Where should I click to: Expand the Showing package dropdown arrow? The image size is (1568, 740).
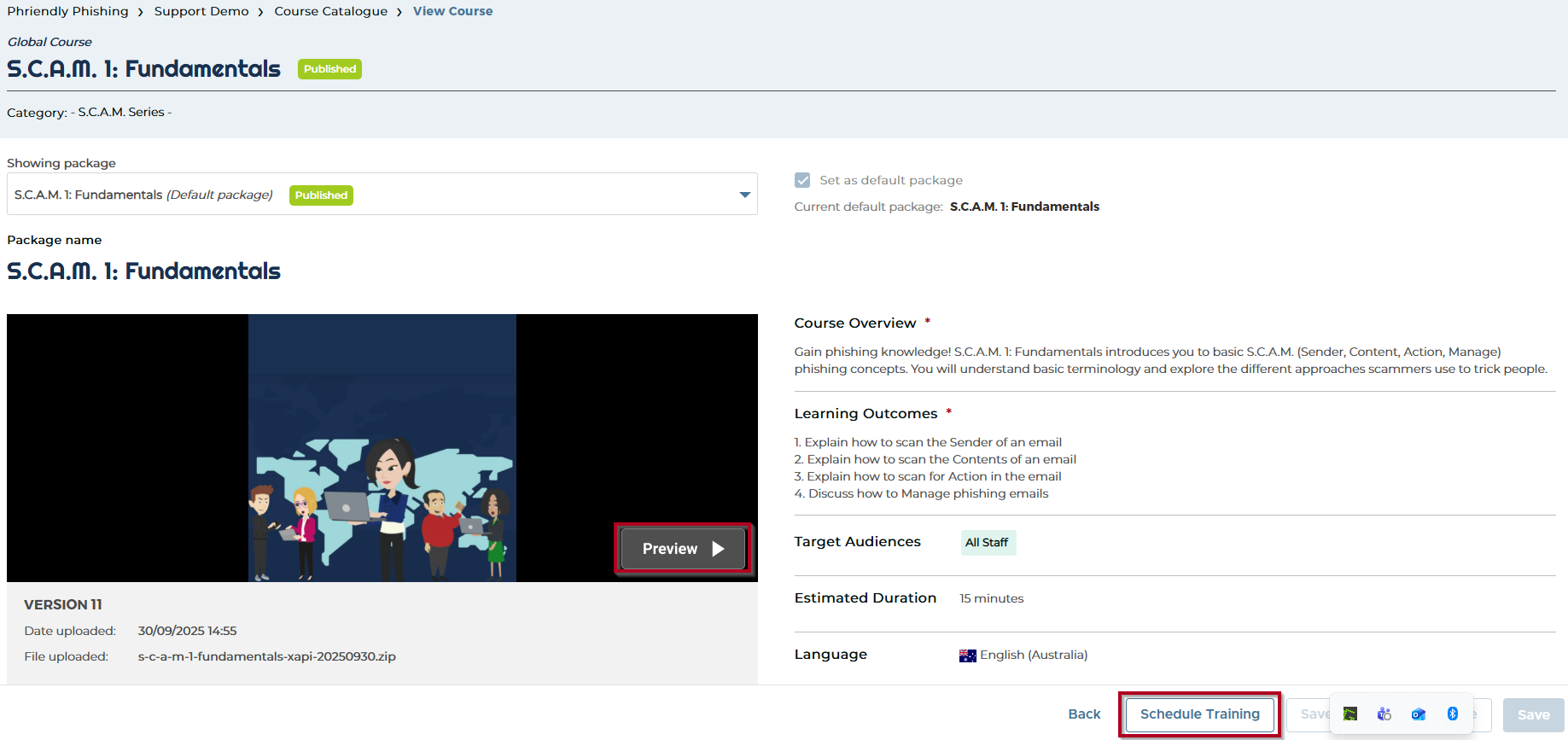(x=744, y=195)
